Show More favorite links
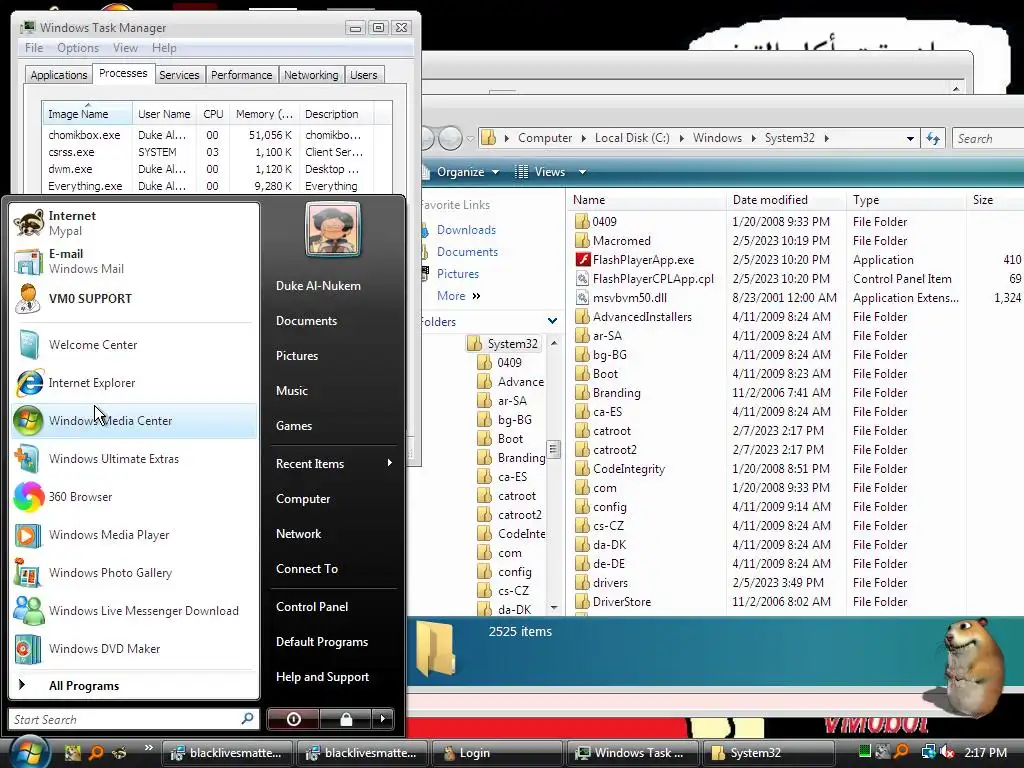The width and height of the screenshot is (1024, 768). point(458,296)
